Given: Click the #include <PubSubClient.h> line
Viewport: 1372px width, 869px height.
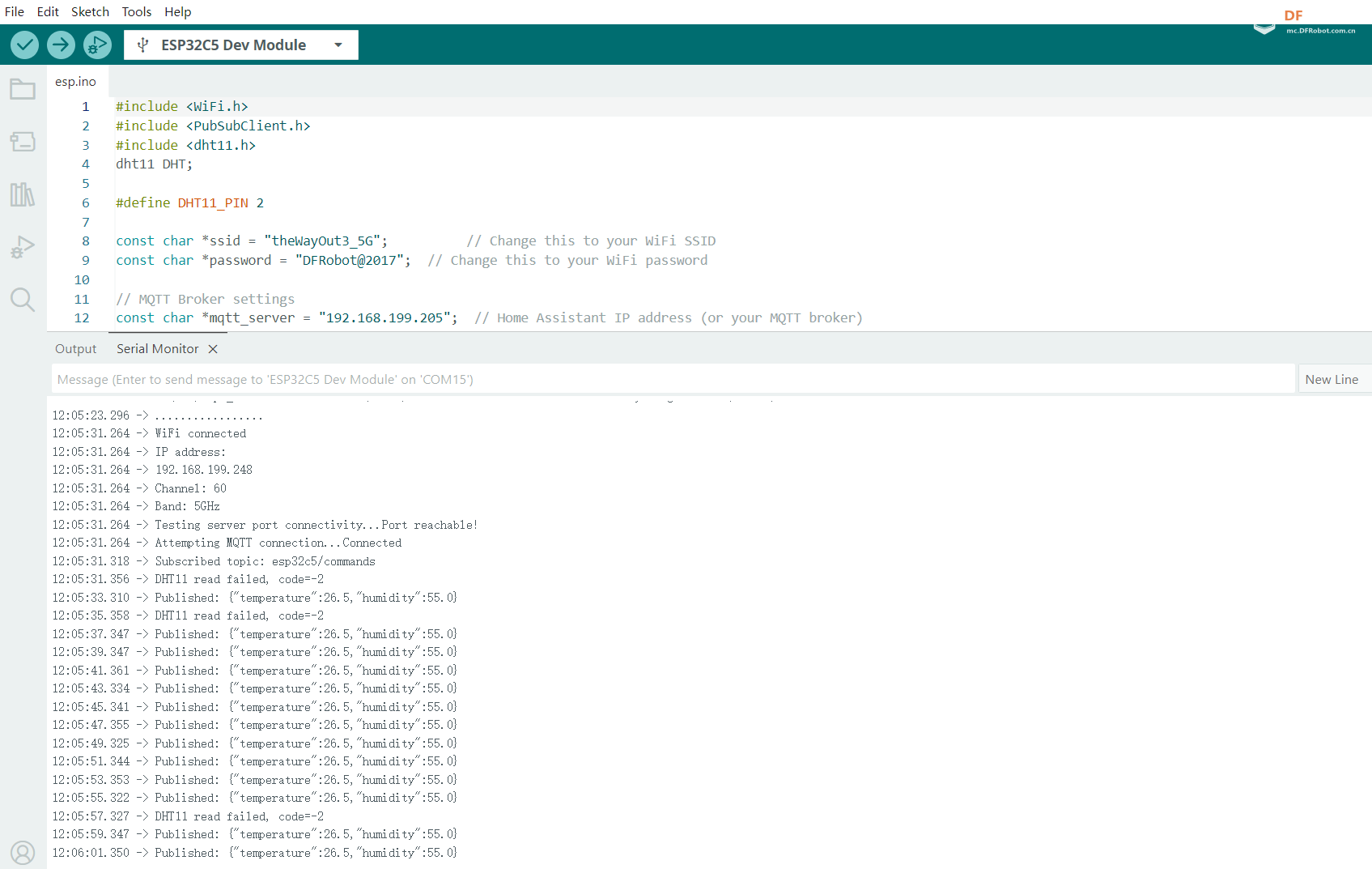Looking at the screenshot, I should point(213,126).
